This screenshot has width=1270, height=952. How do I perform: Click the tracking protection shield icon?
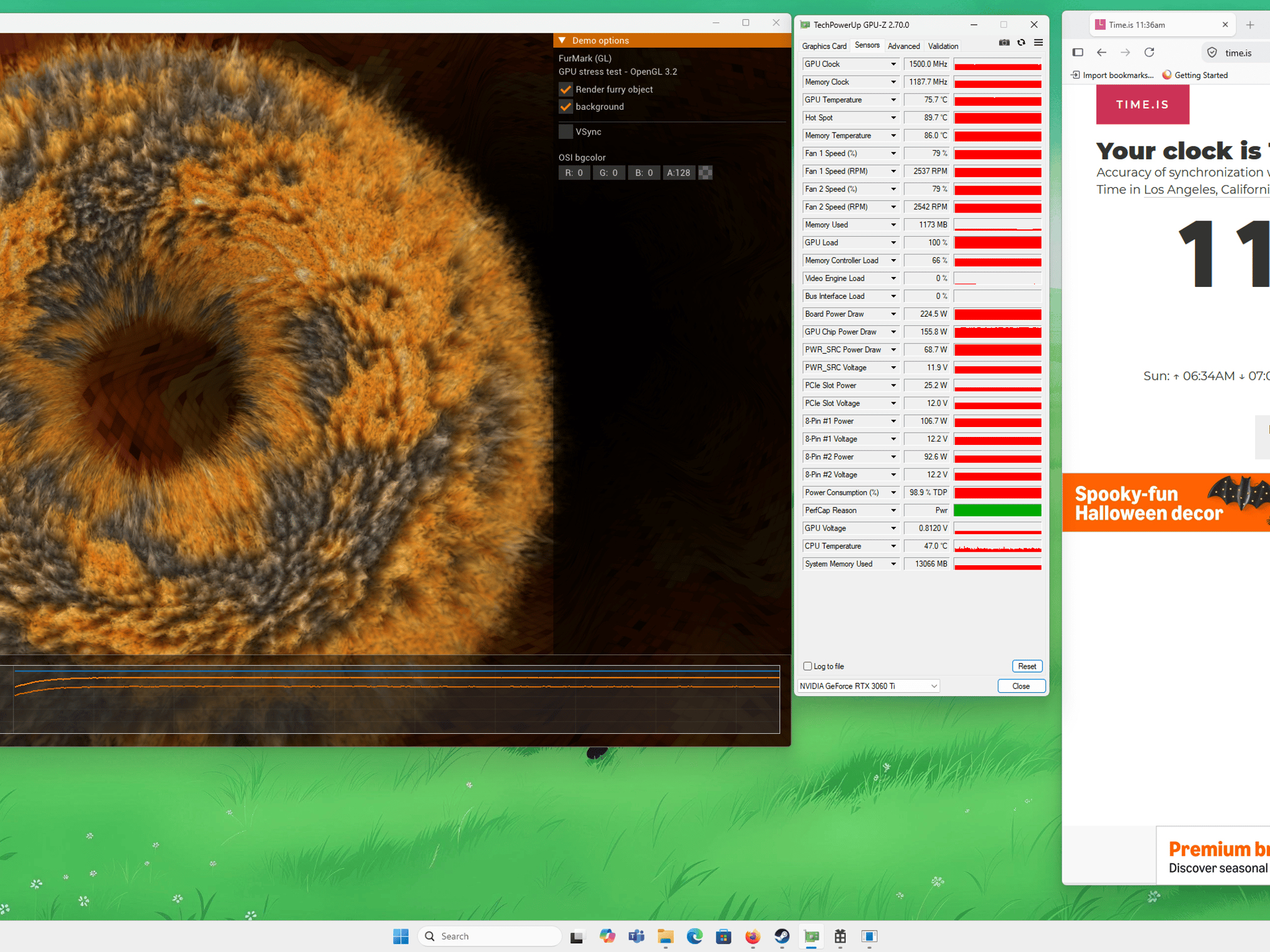(x=1212, y=53)
